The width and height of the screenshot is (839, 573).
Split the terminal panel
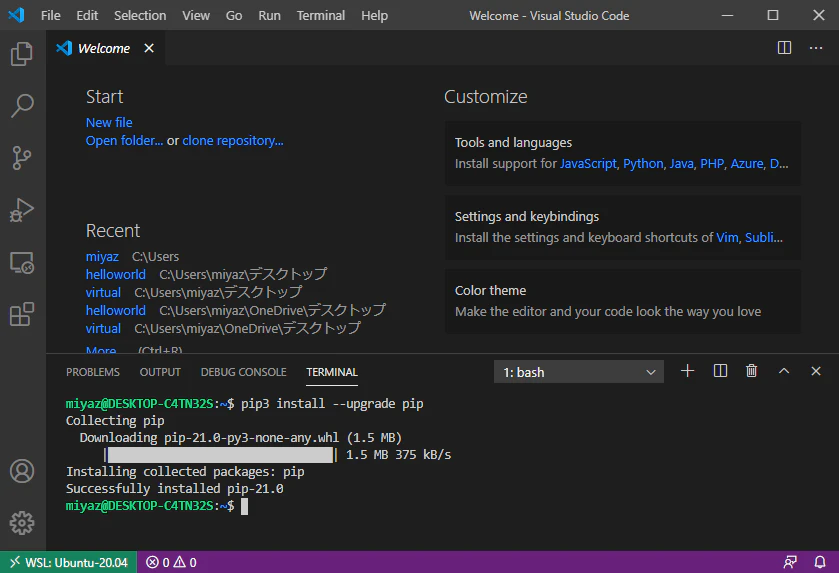720,371
